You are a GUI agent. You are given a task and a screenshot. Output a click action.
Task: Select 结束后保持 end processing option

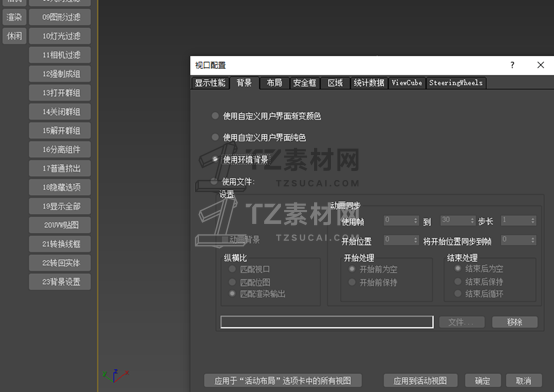[458, 282]
